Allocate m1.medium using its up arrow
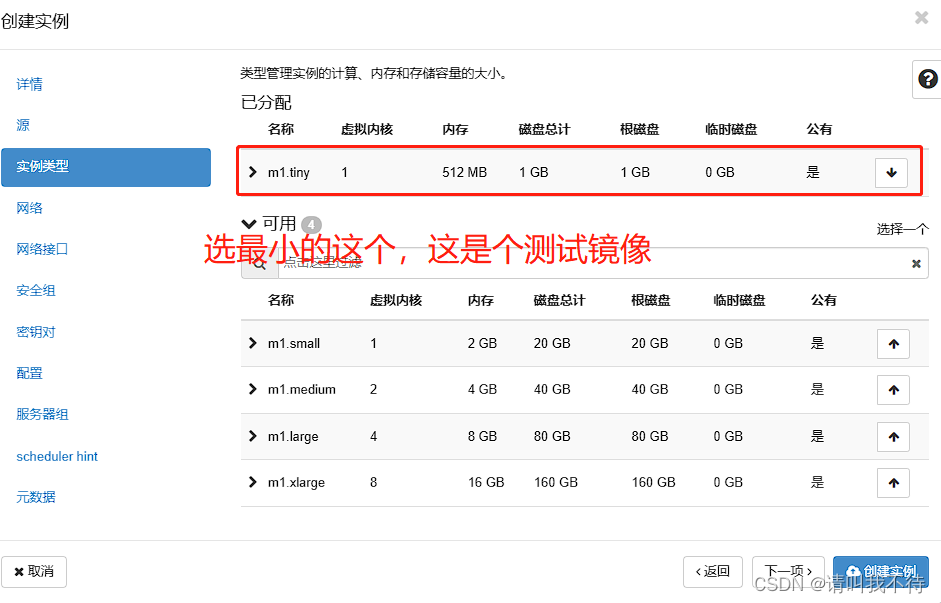 pyautogui.click(x=892, y=390)
